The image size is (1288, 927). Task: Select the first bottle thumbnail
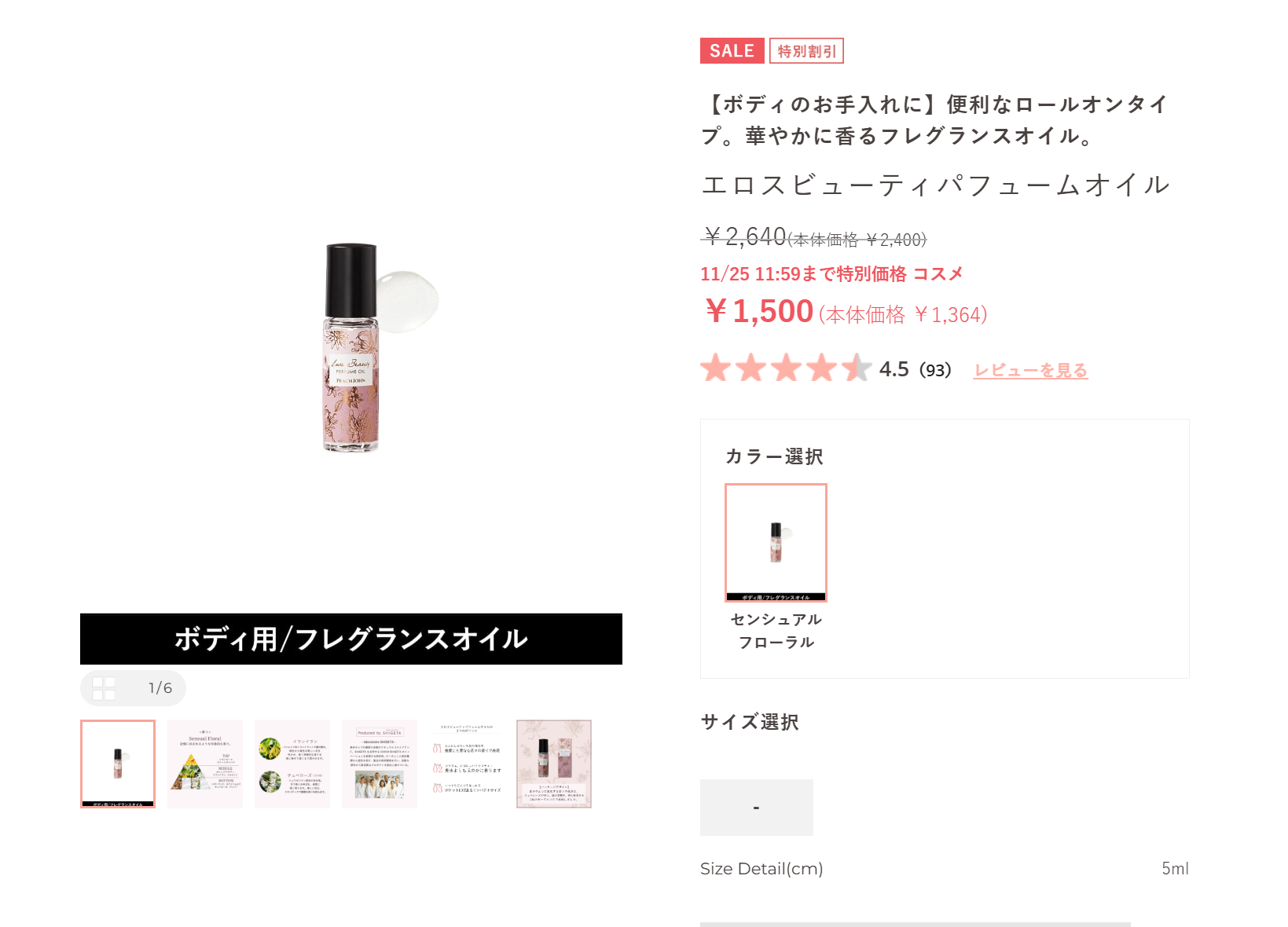[x=118, y=764]
